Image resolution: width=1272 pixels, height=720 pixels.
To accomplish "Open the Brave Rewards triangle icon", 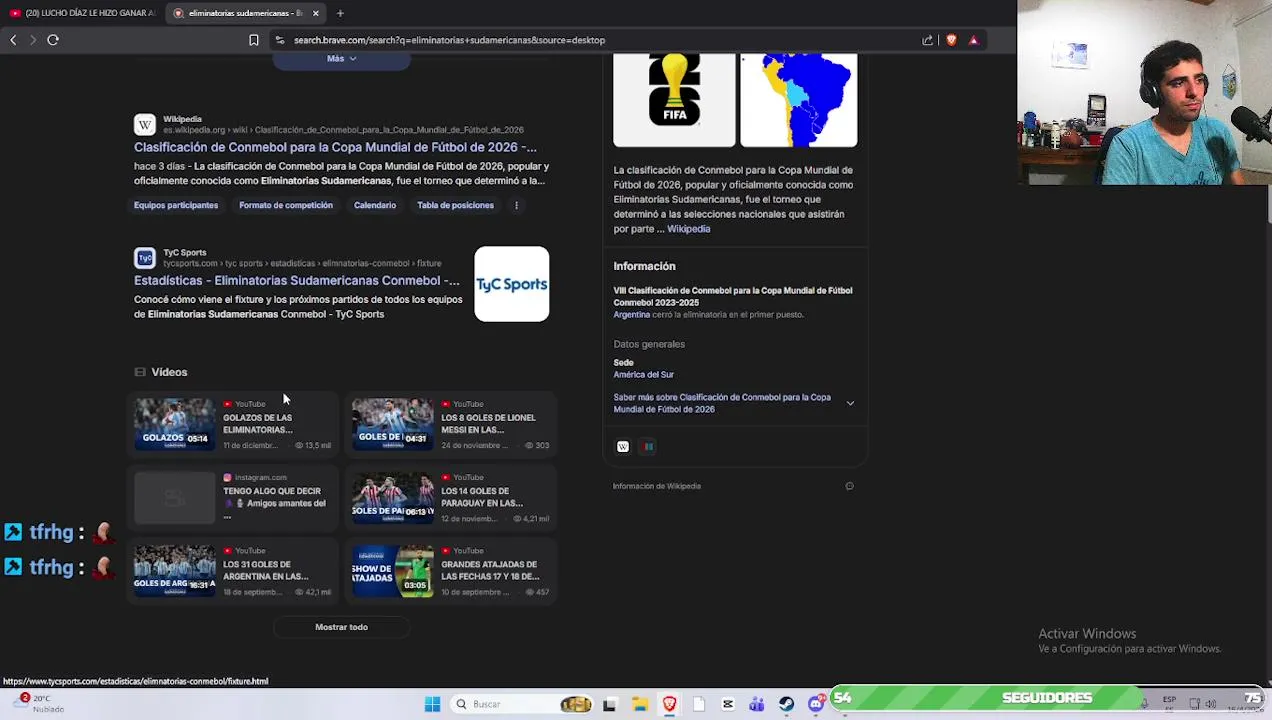I will (x=974, y=40).
